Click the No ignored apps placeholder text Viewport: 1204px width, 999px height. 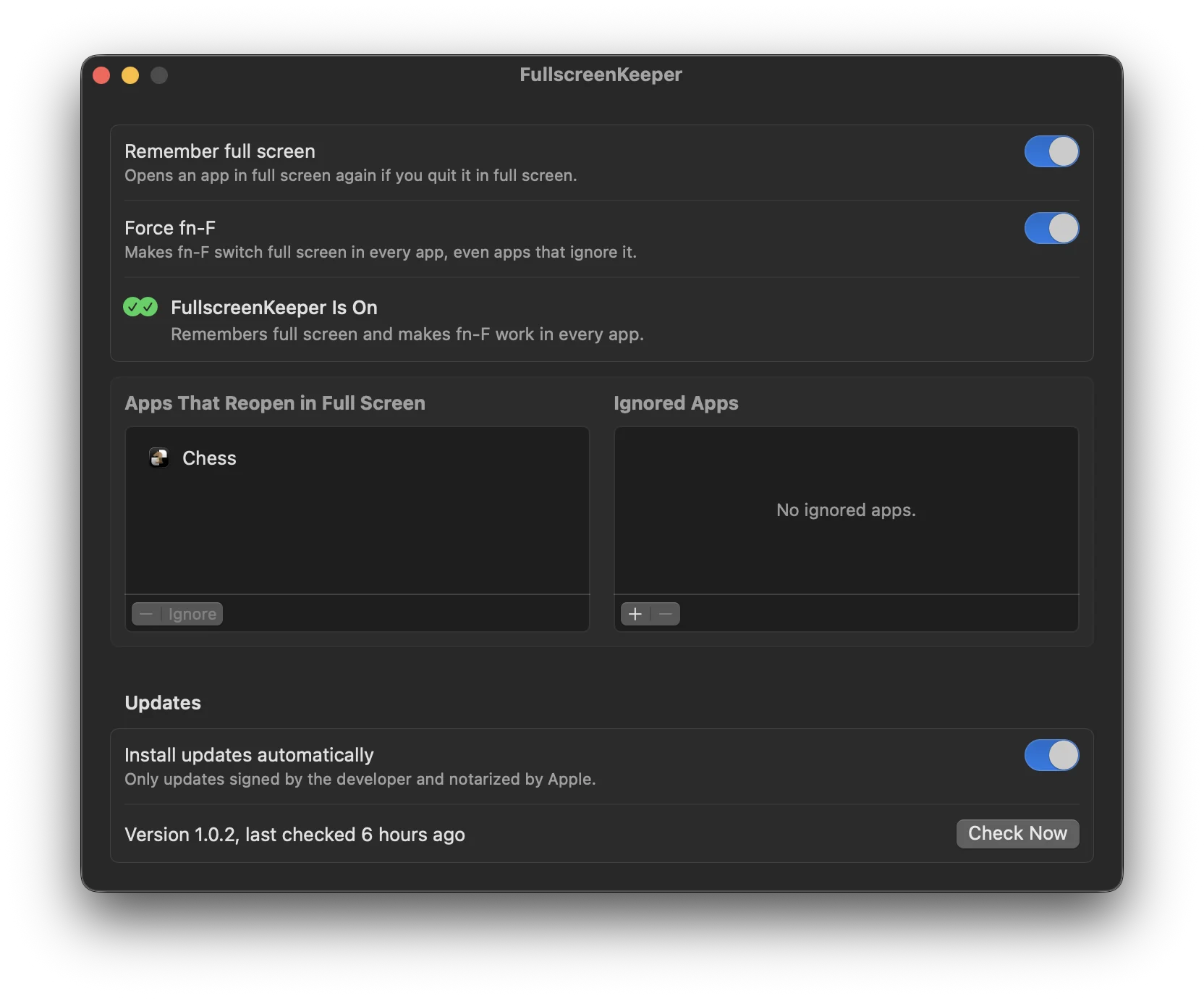coord(846,510)
